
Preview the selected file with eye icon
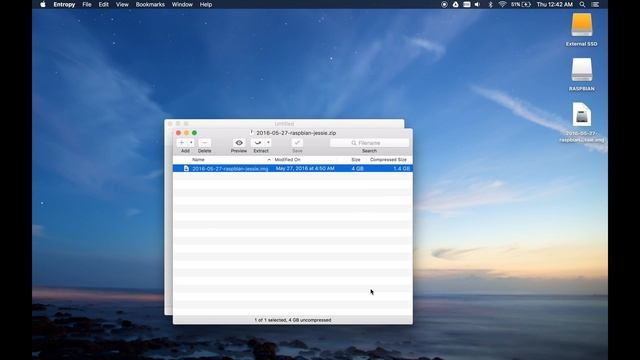(239, 143)
